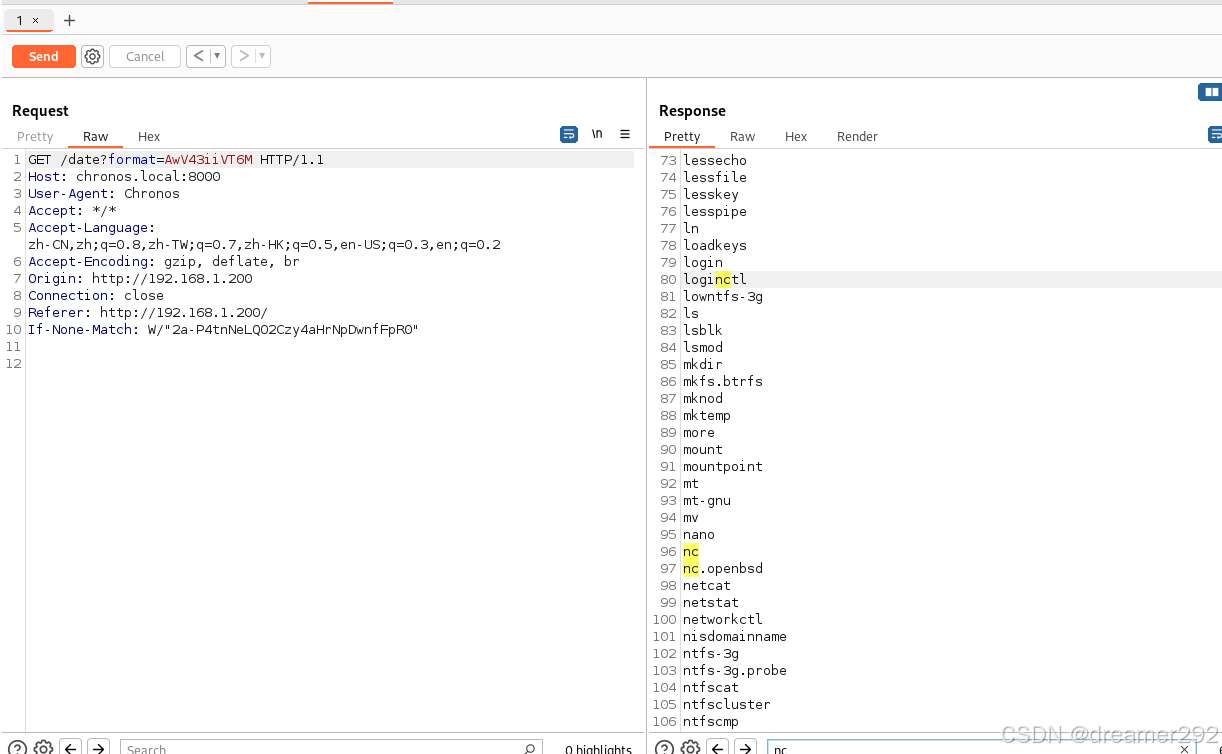
Task: Click the Accept-Language header name
Action: (x=92, y=228)
